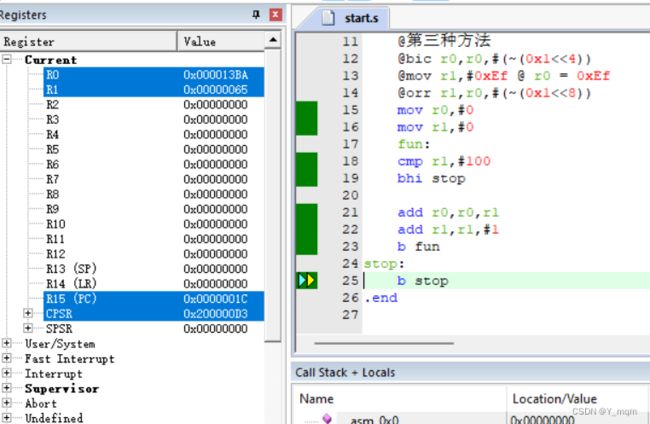Select the R1 register row
The height and width of the screenshot is (424, 650).
click(x=153, y=90)
